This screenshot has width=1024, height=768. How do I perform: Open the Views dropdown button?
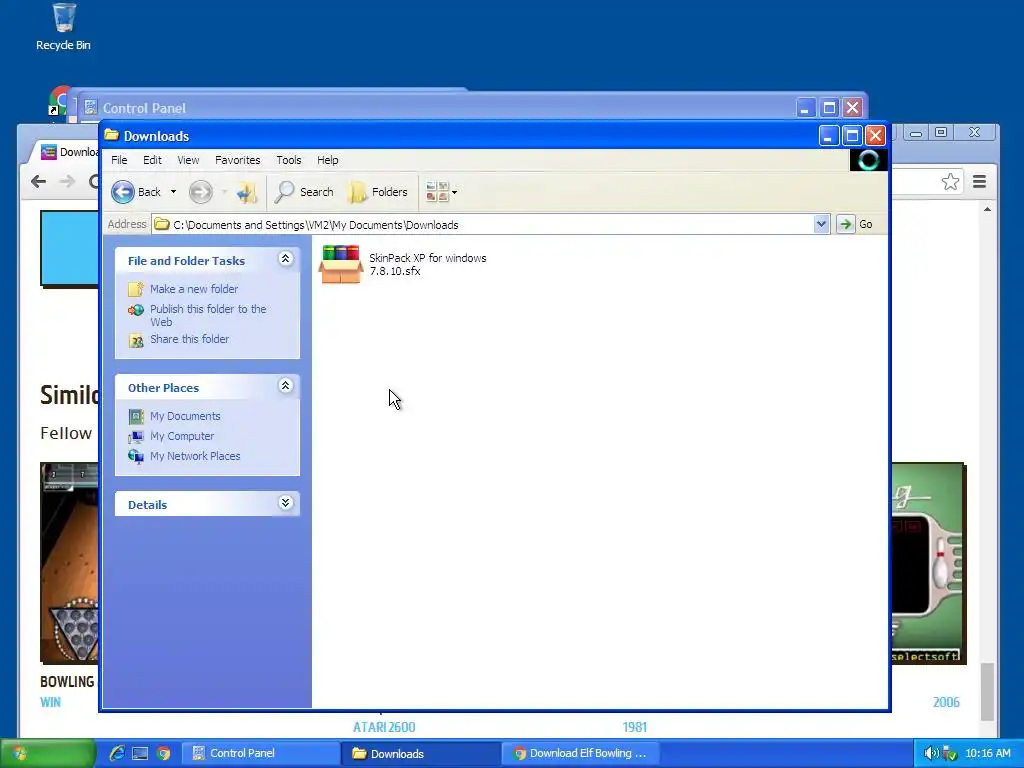coord(441,192)
